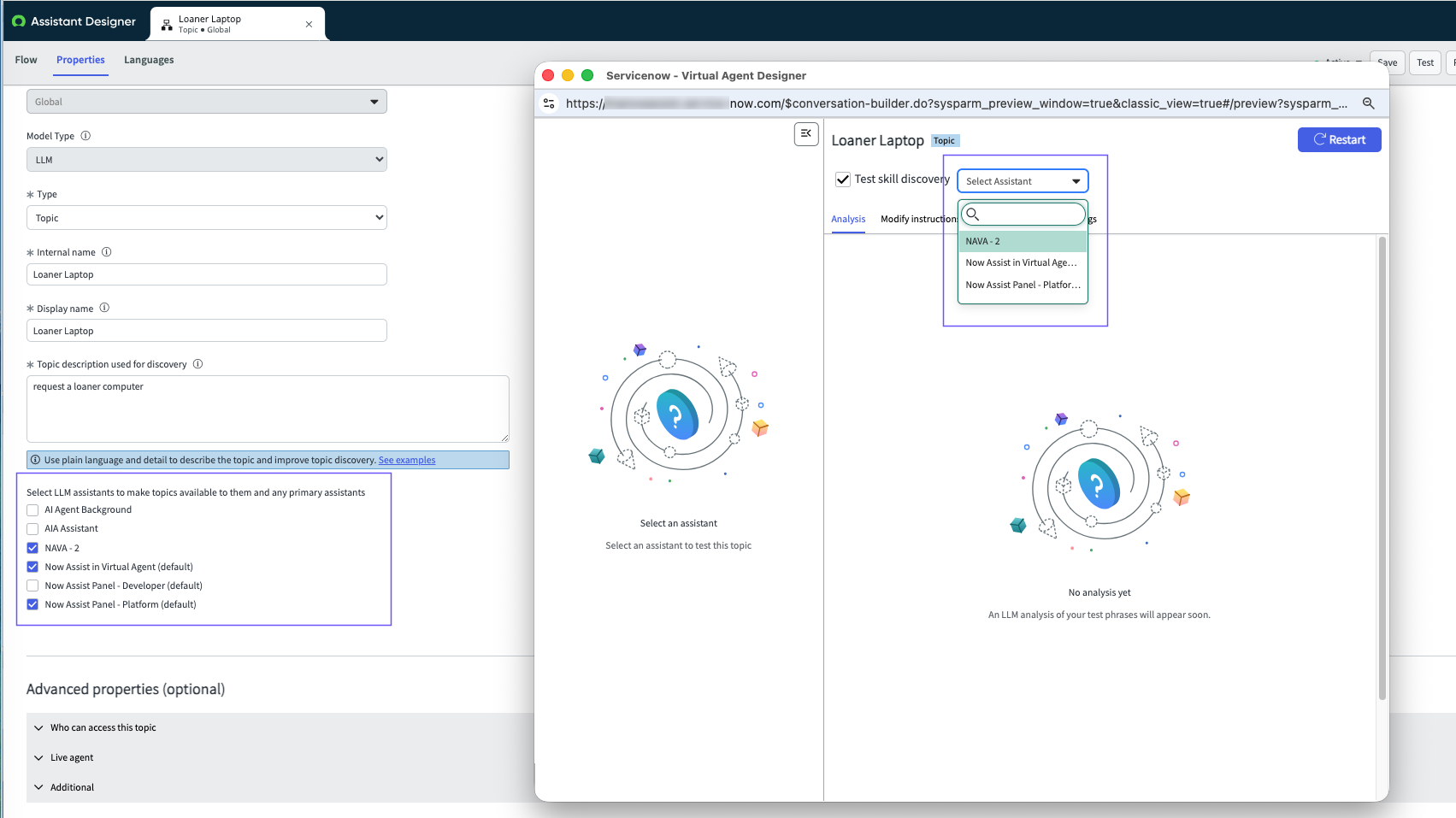Click the Save button
1456x818 pixels.
pyautogui.click(x=1388, y=62)
